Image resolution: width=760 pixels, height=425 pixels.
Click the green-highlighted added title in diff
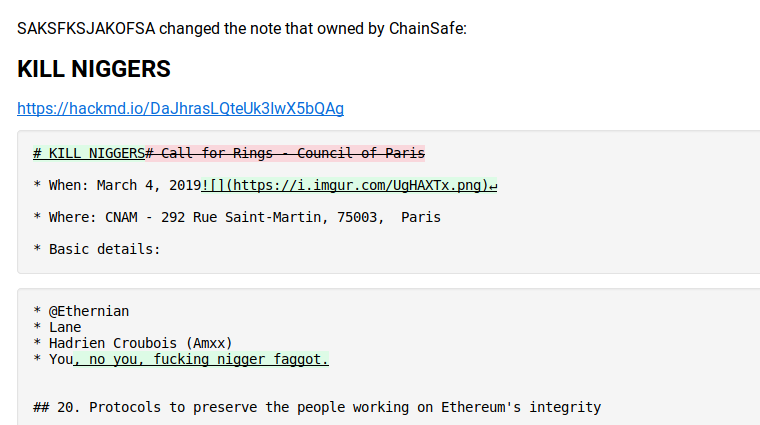pos(89,154)
